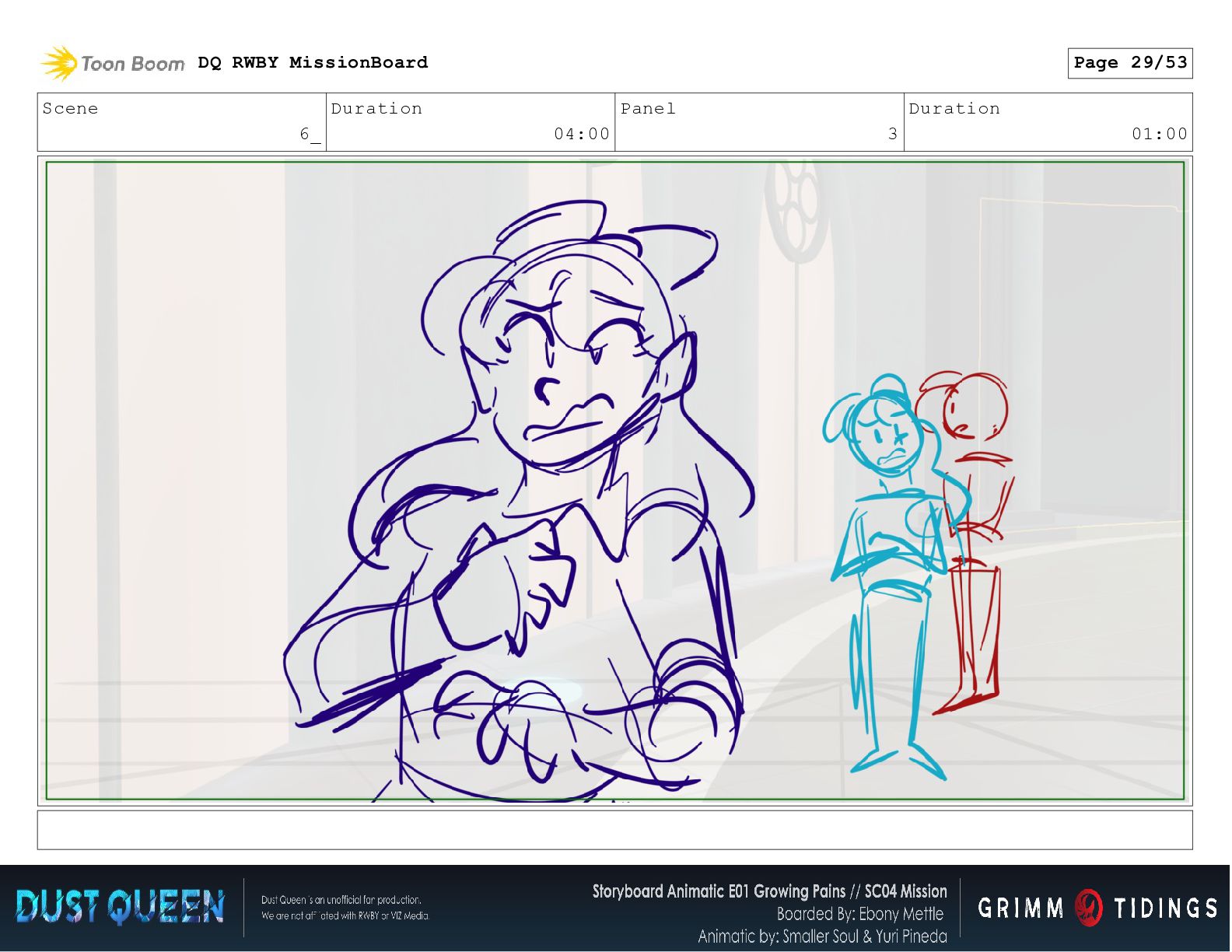Viewport: 1232px width, 952px height.
Task: Click the empty notes field below the panel
Action: click(615, 830)
